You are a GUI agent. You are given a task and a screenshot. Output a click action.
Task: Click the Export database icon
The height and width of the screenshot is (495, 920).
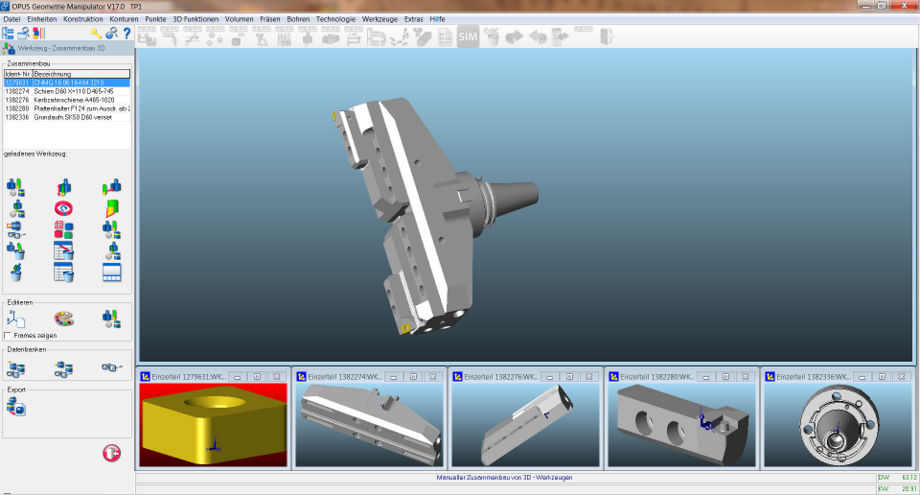[x=16, y=406]
